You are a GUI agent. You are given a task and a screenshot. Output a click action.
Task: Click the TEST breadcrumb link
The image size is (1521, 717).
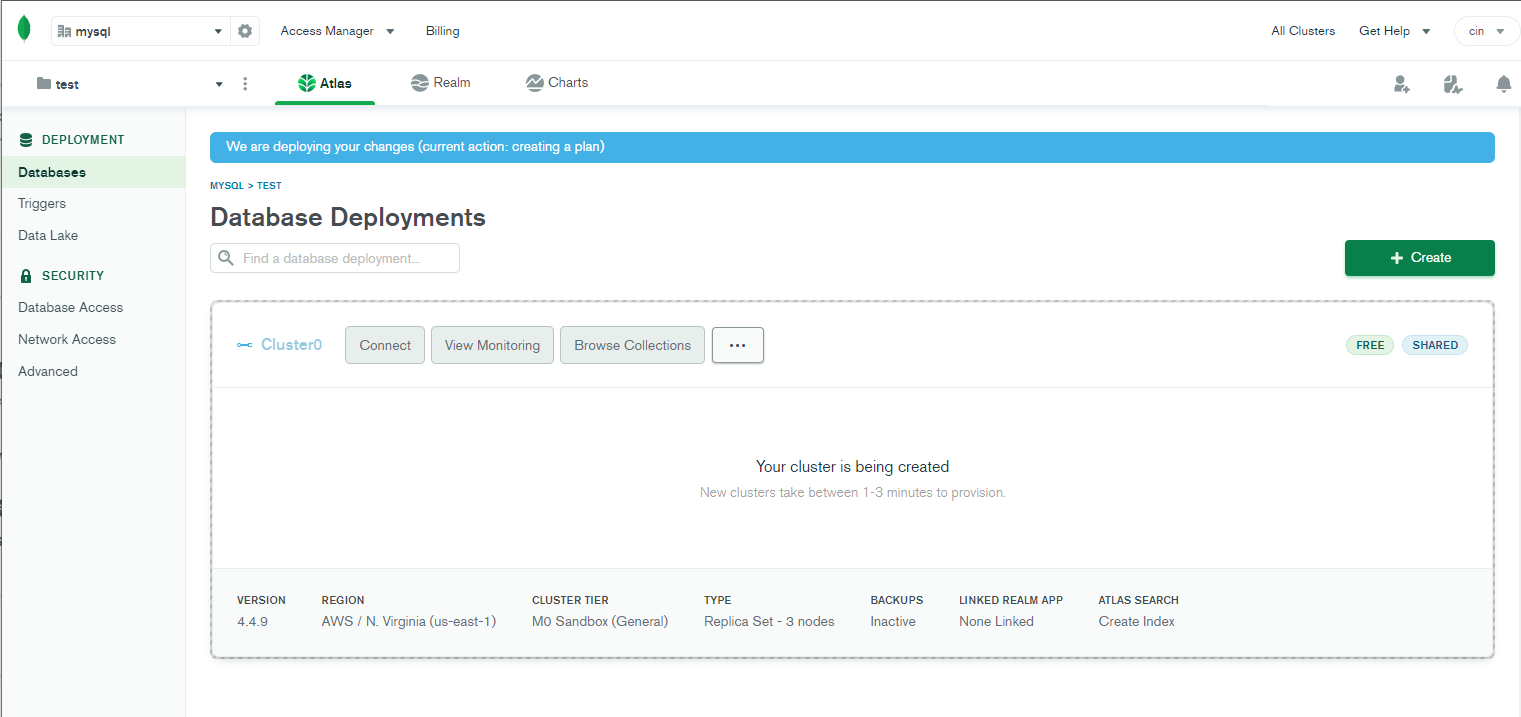pos(269,186)
